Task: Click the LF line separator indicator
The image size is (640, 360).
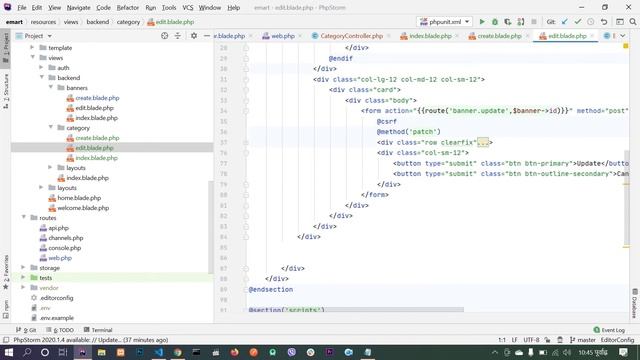Action: point(514,340)
